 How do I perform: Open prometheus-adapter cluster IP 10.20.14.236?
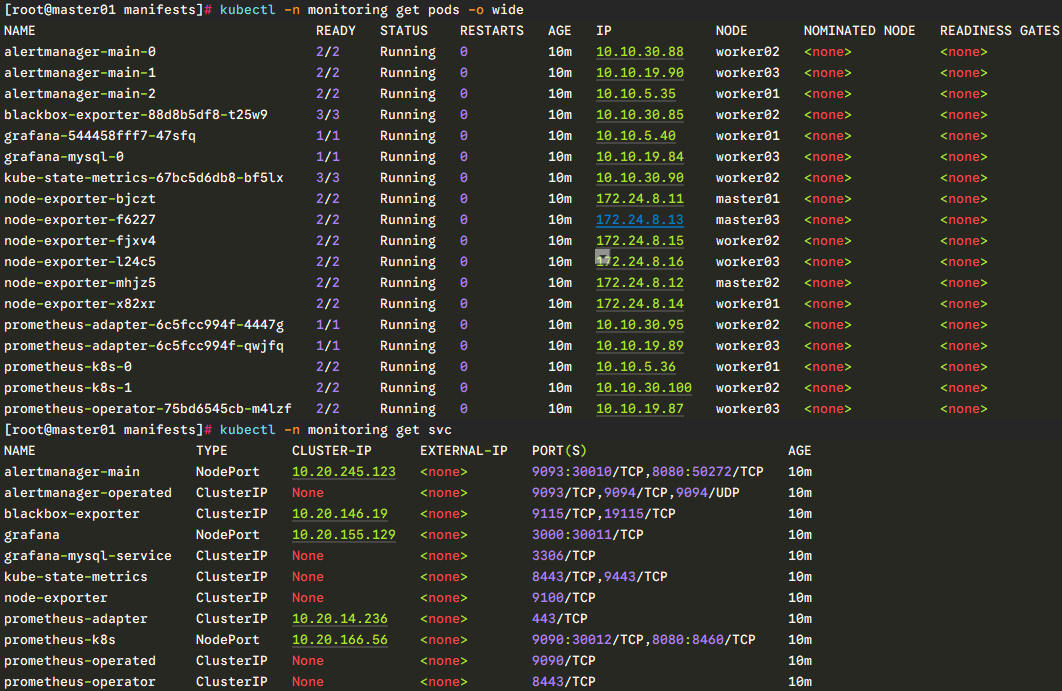[x=339, y=619]
